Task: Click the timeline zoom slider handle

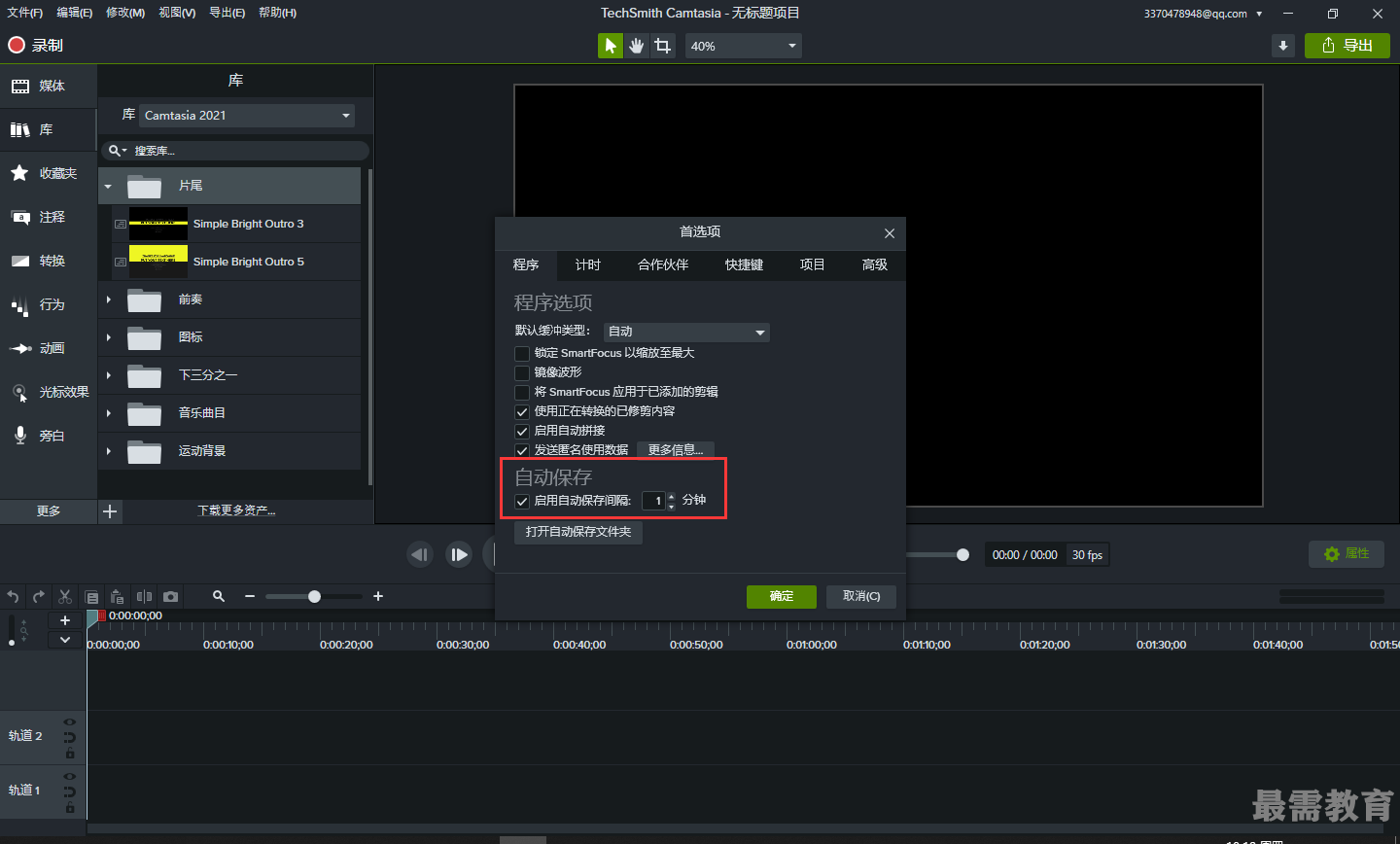Action: 314,596
